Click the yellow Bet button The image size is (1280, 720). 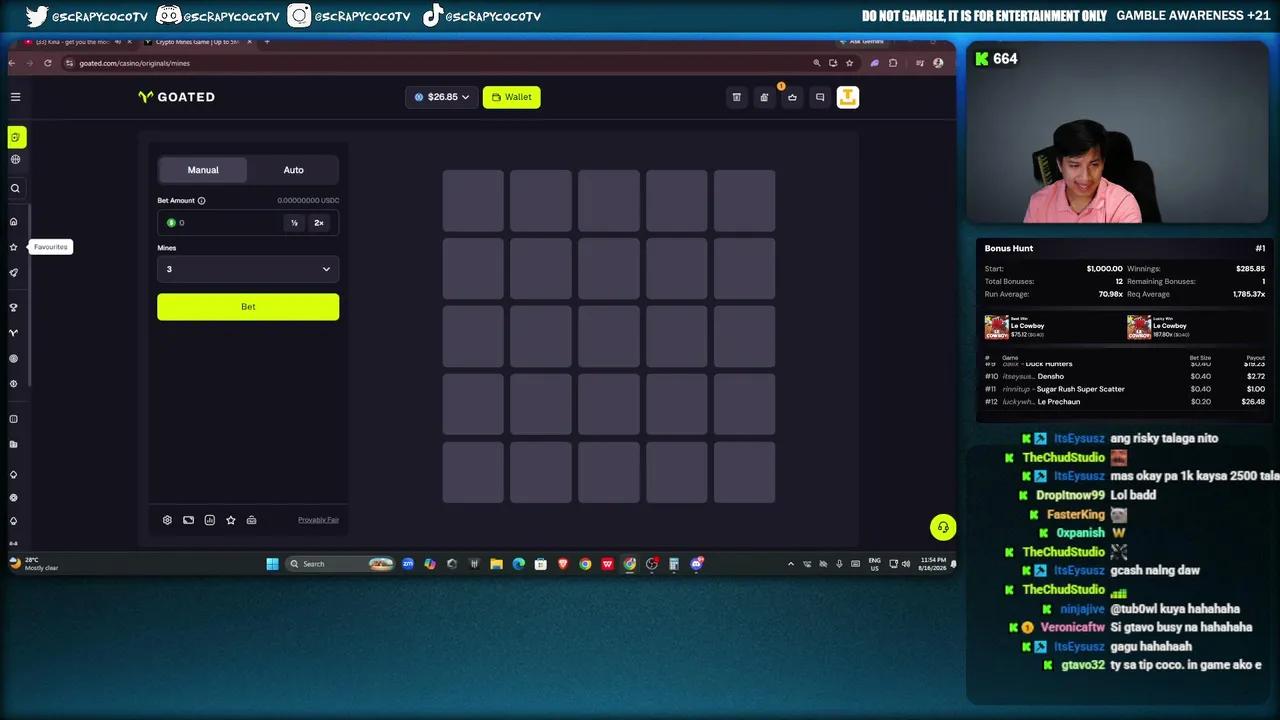coord(248,307)
